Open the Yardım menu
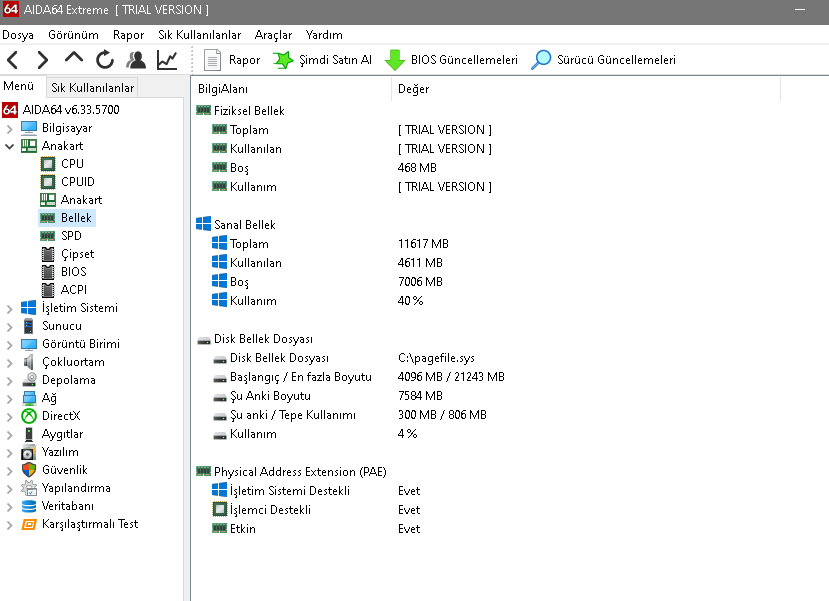The height and width of the screenshot is (601, 829). [324, 35]
